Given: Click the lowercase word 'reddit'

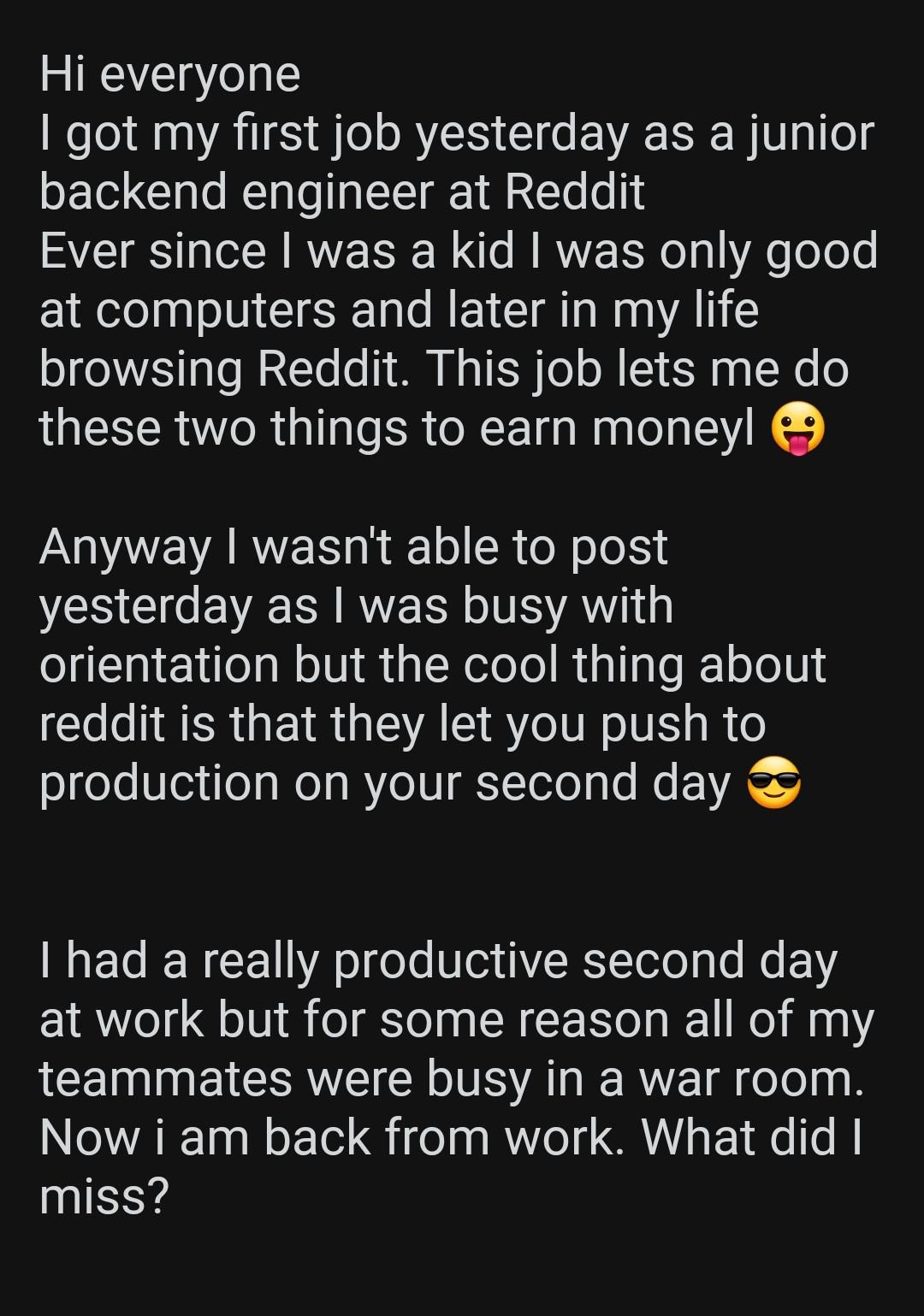Looking at the screenshot, I should click(x=102, y=724).
